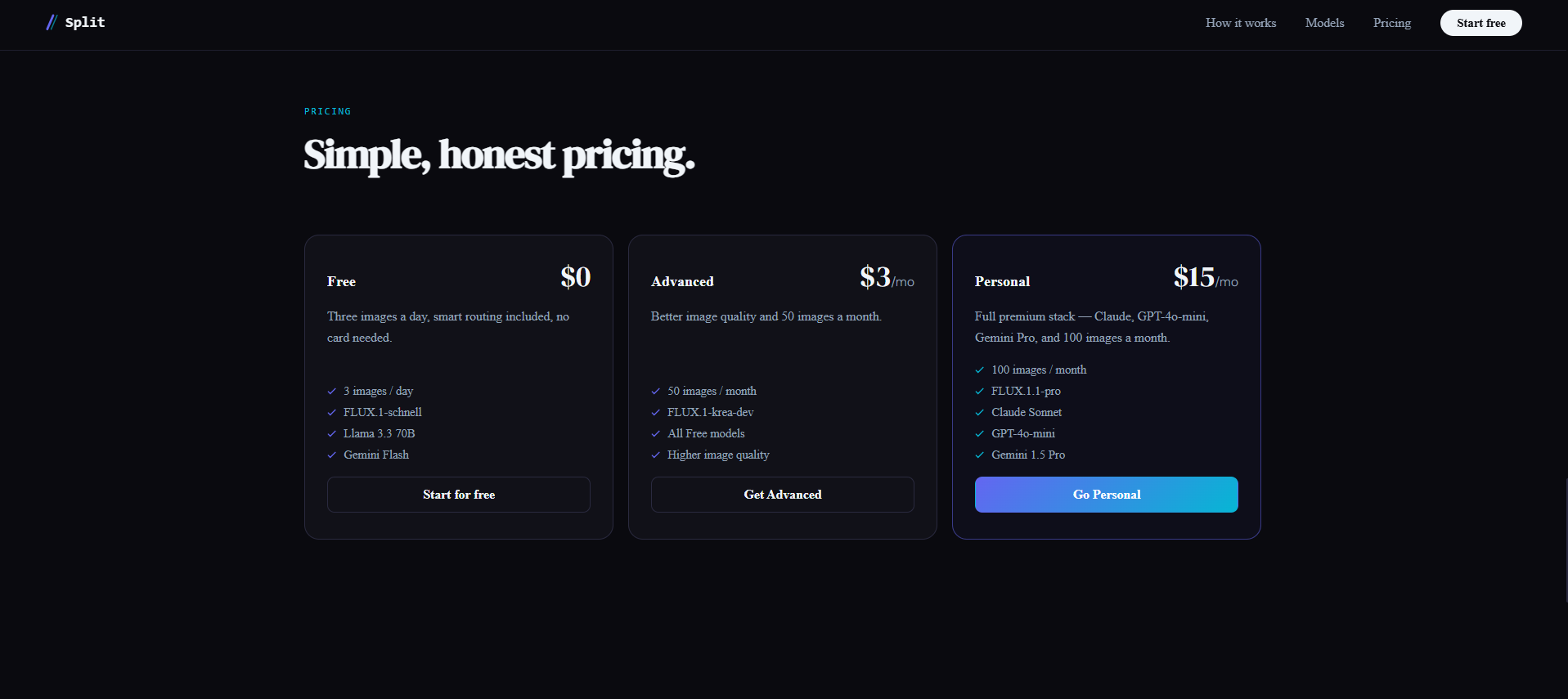Click the checkmark next to FLUX.1-krea-dev
1568x699 pixels.
pyautogui.click(x=654, y=412)
